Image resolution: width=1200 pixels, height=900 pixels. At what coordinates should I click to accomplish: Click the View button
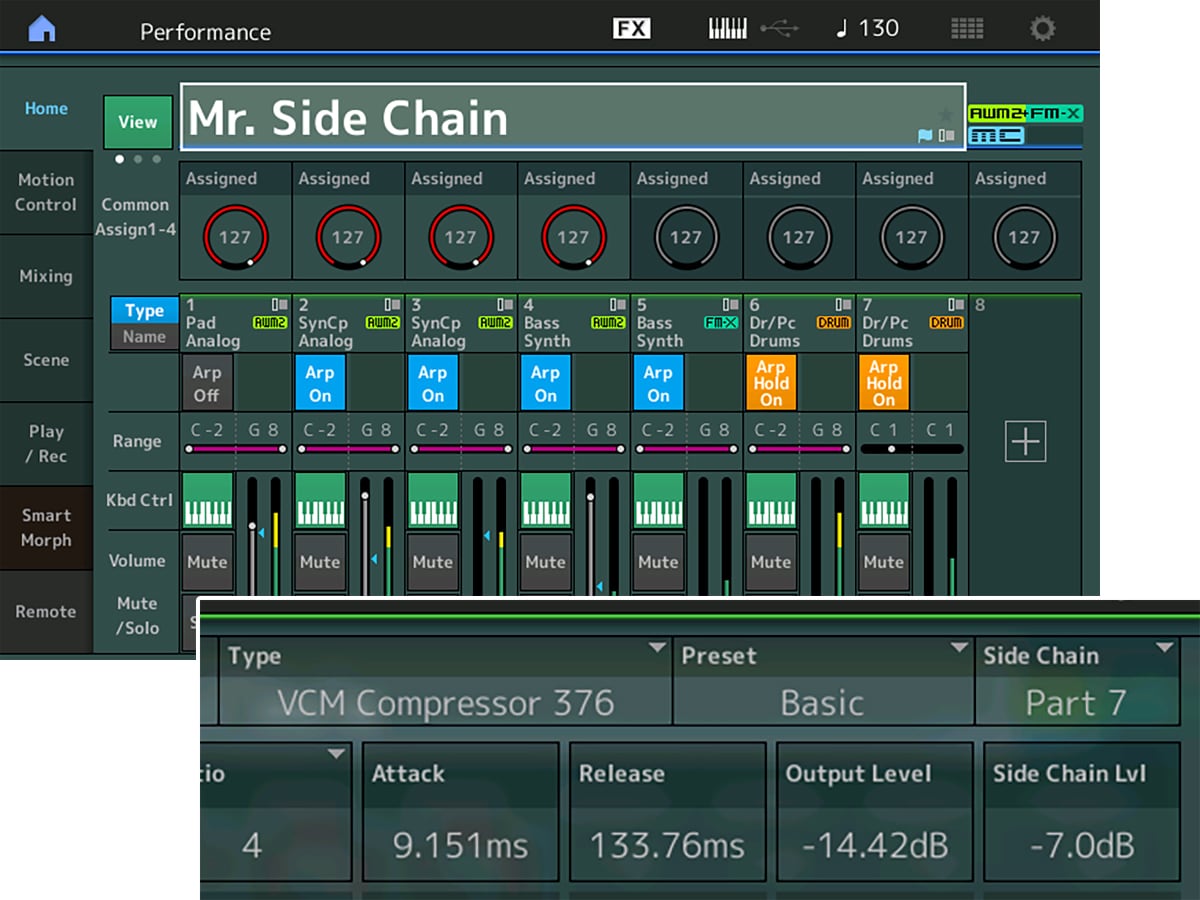(137, 121)
